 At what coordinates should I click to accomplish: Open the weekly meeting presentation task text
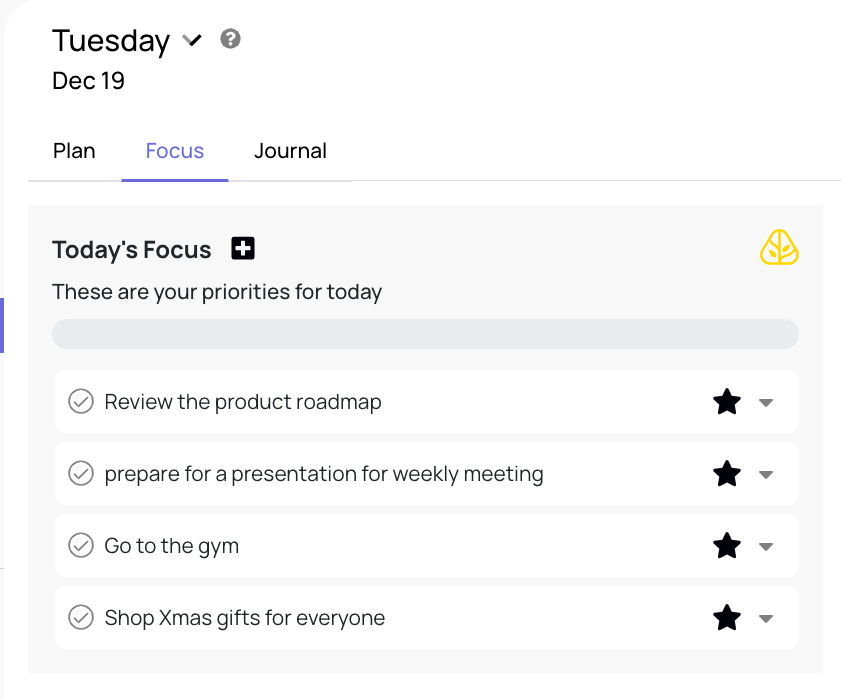(324, 474)
